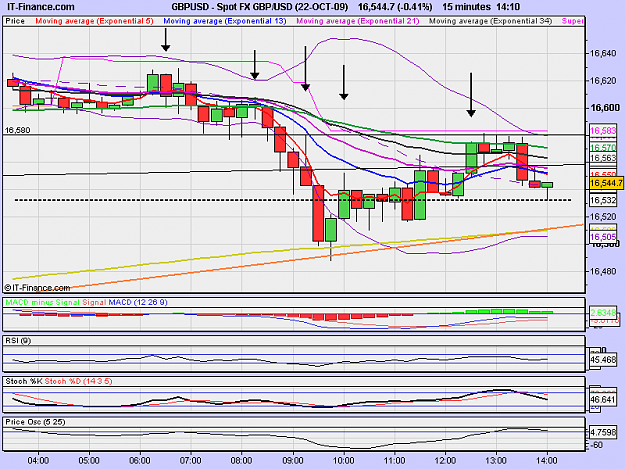This screenshot has height=469, width=625.
Task: Click the magenta 16,583 price tag
Action: (x=603, y=130)
